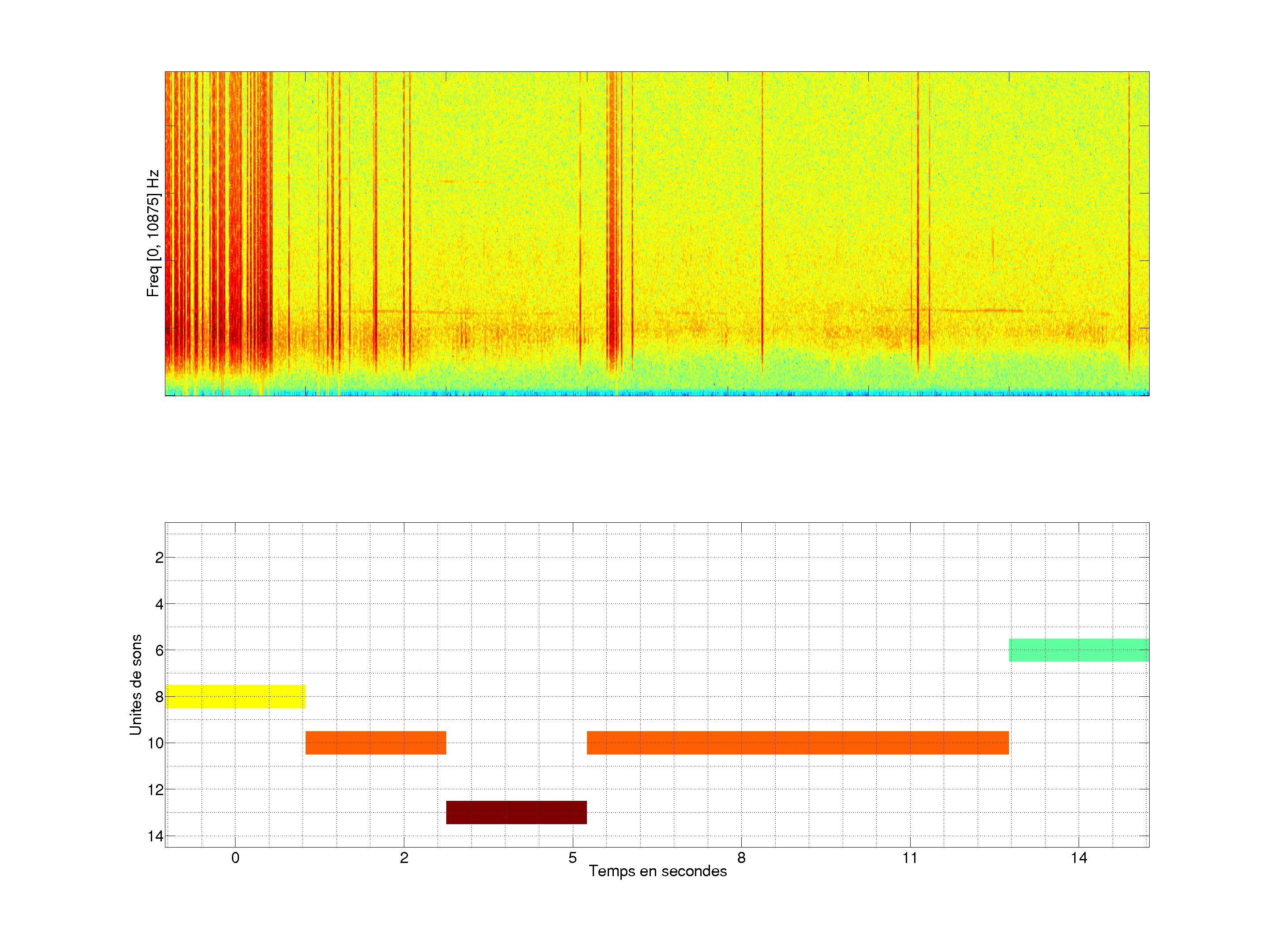Click the short orange bar near 2 seconds
This screenshot has height=952, width=1270.
coord(376,743)
